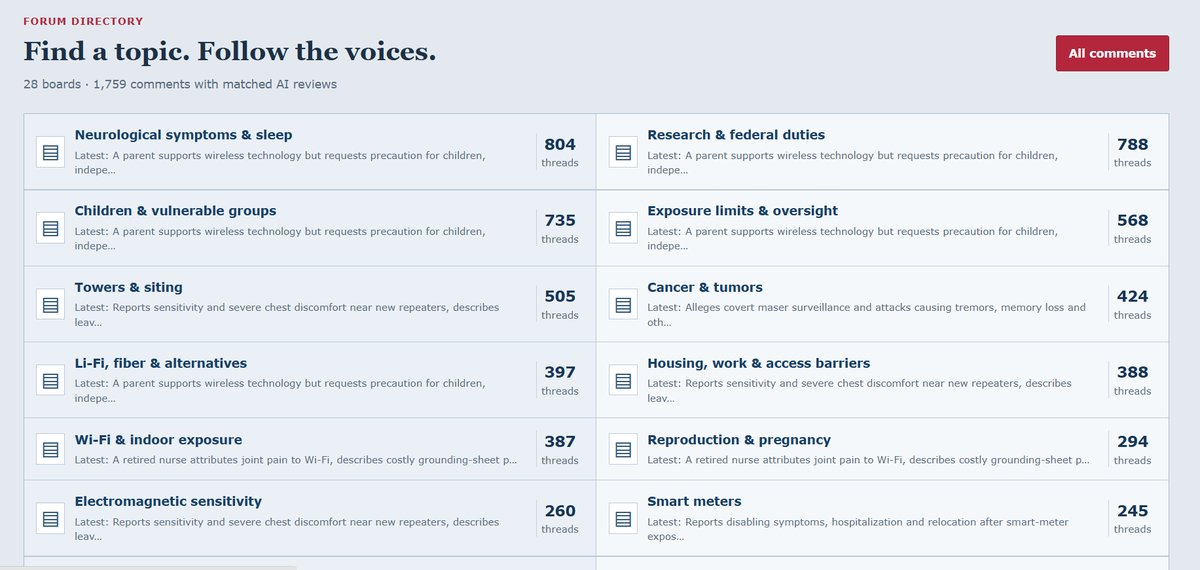Image resolution: width=1200 pixels, height=570 pixels.
Task: Open Research & federal duties board
Action: 736,135
